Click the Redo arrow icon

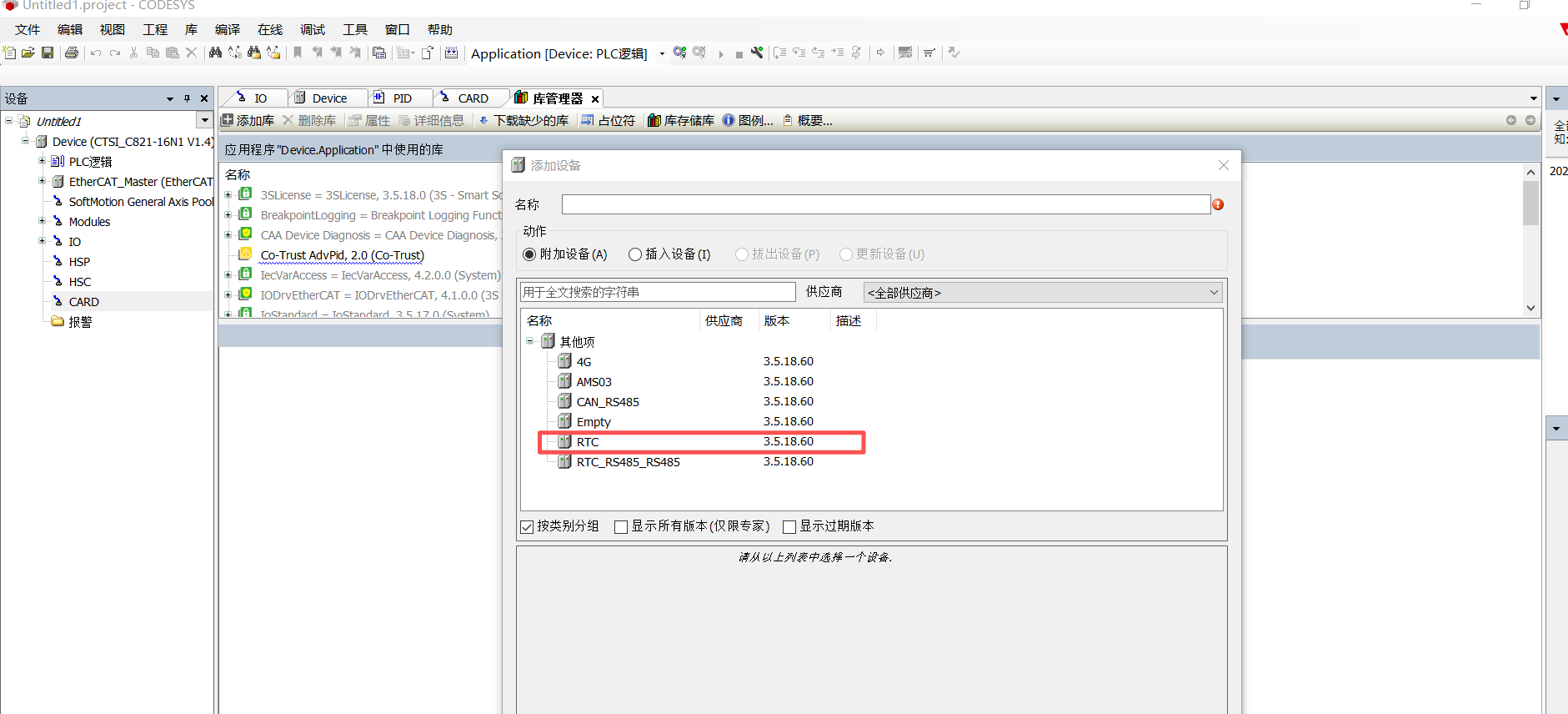click(x=115, y=53)
